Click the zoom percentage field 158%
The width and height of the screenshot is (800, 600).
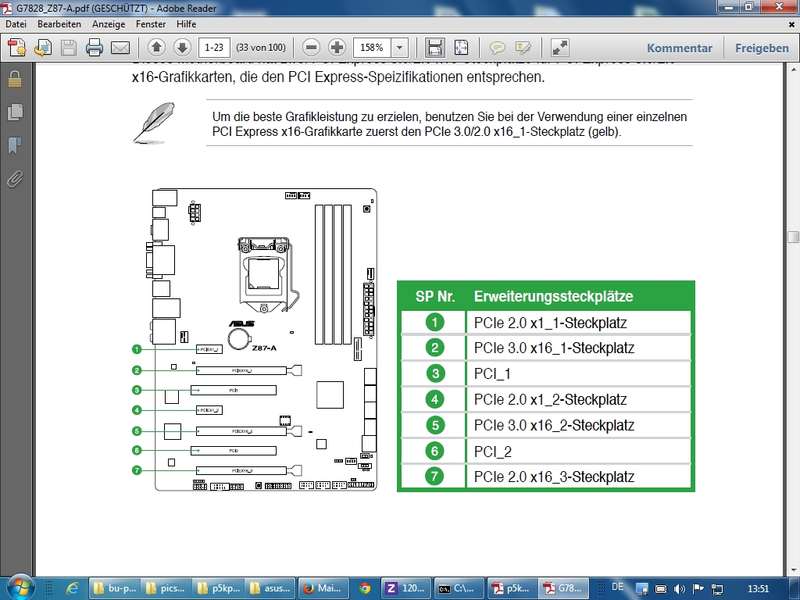click(372, 47)
